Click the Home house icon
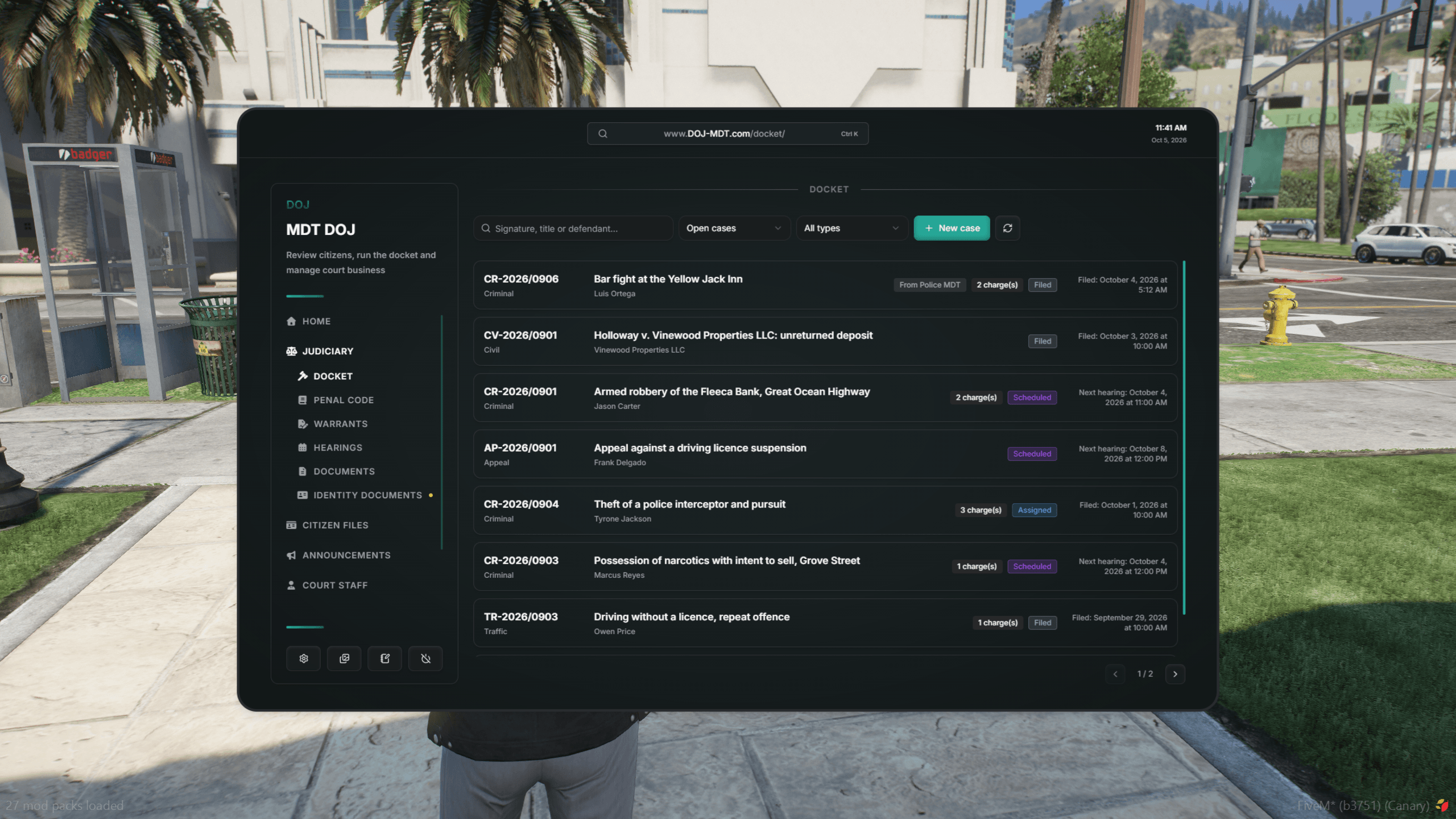1456x819 pixels. click(x=291, y=321)
